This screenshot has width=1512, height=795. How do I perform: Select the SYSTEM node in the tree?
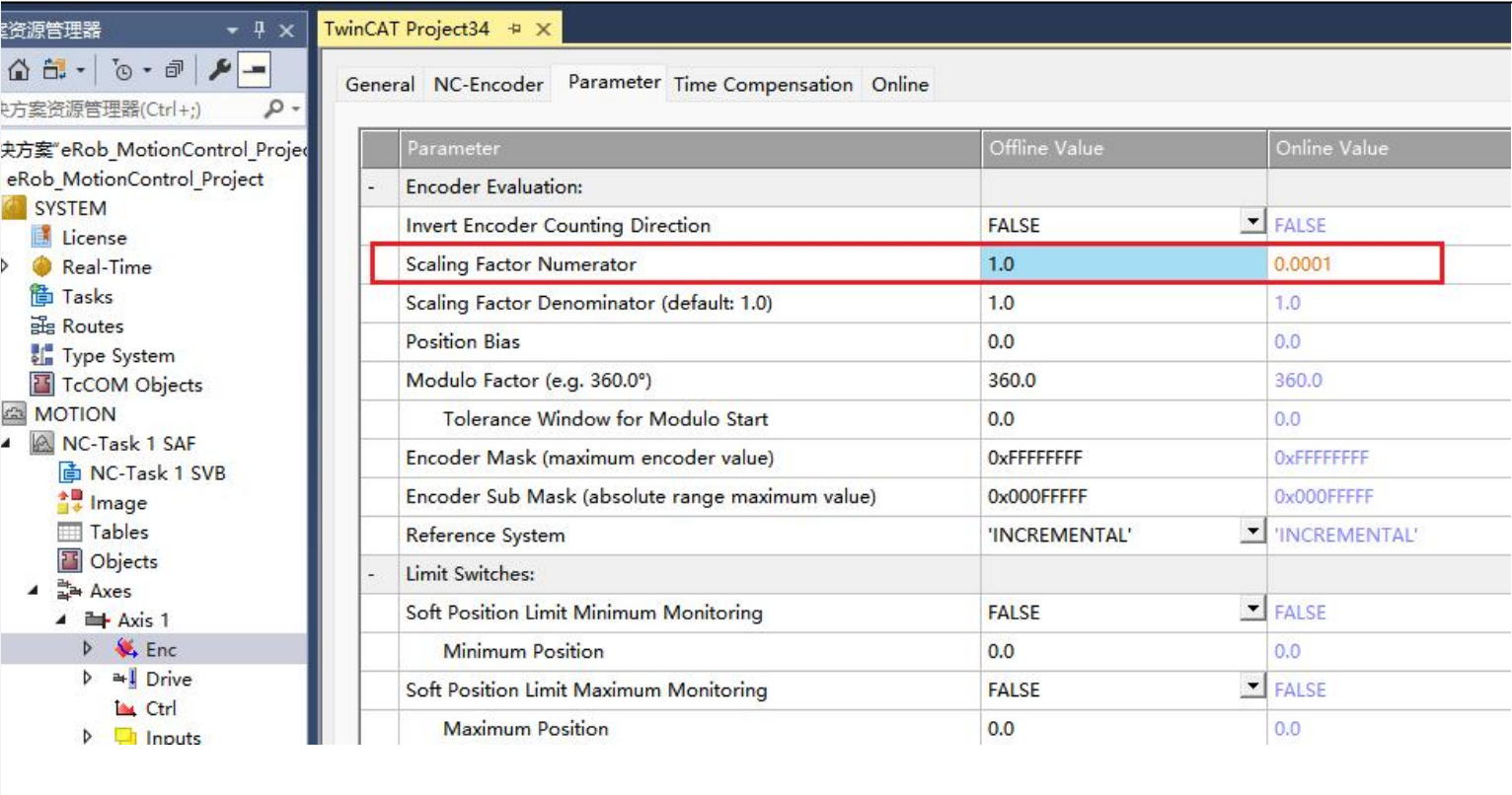(69, 208)
